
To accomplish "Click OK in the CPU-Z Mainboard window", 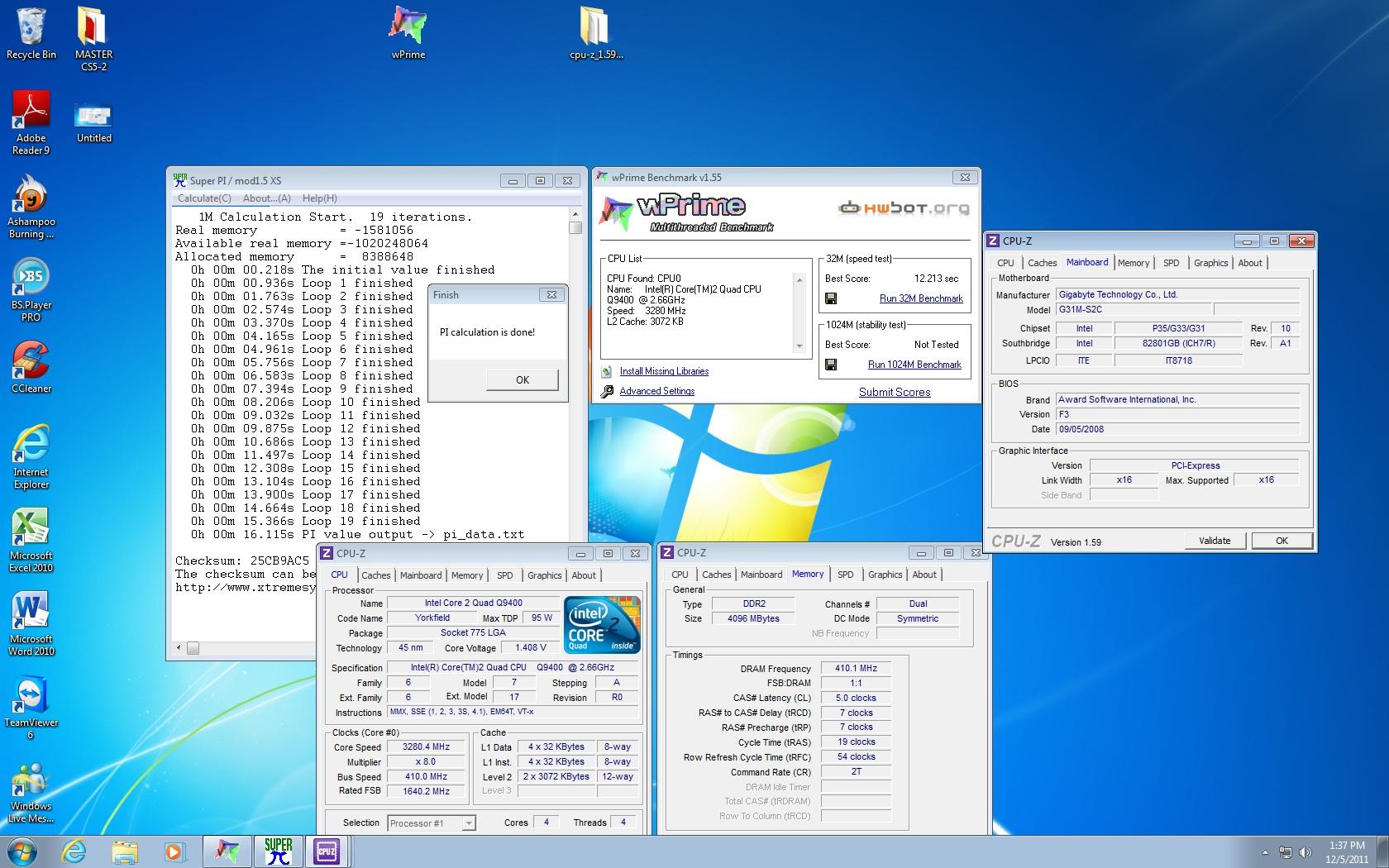I will [x=1282, y=541].
